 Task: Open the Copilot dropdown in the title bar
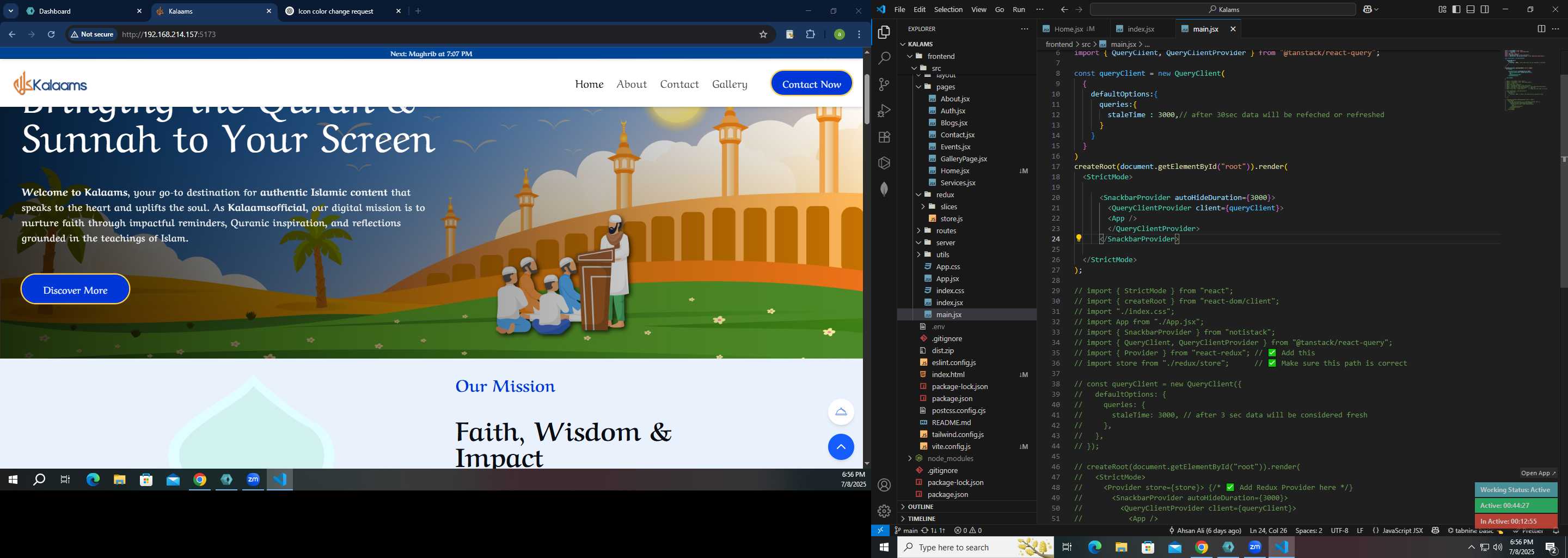point(1371,9)
